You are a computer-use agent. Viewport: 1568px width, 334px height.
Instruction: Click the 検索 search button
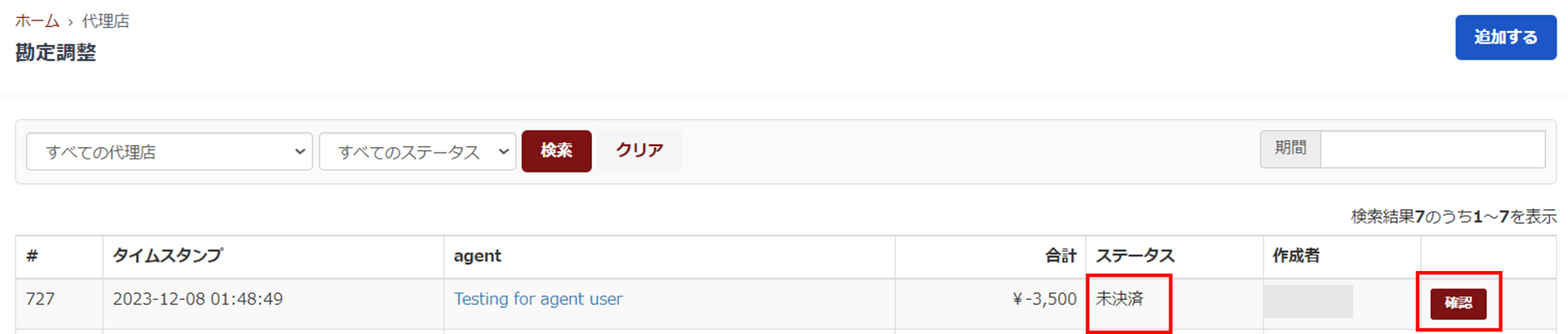point(556,151)
